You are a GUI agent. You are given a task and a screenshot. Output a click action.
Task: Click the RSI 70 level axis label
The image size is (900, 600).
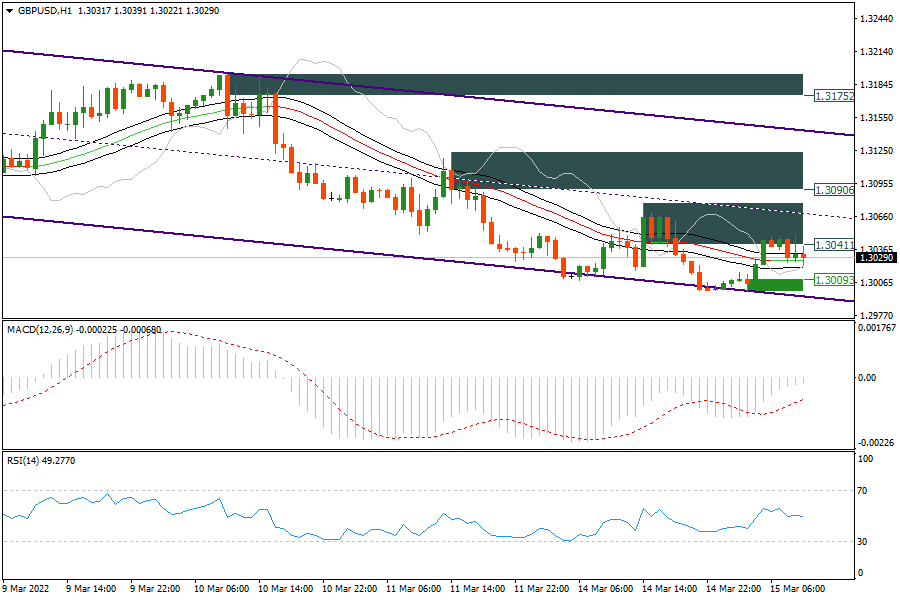click(x=866, y=491)
